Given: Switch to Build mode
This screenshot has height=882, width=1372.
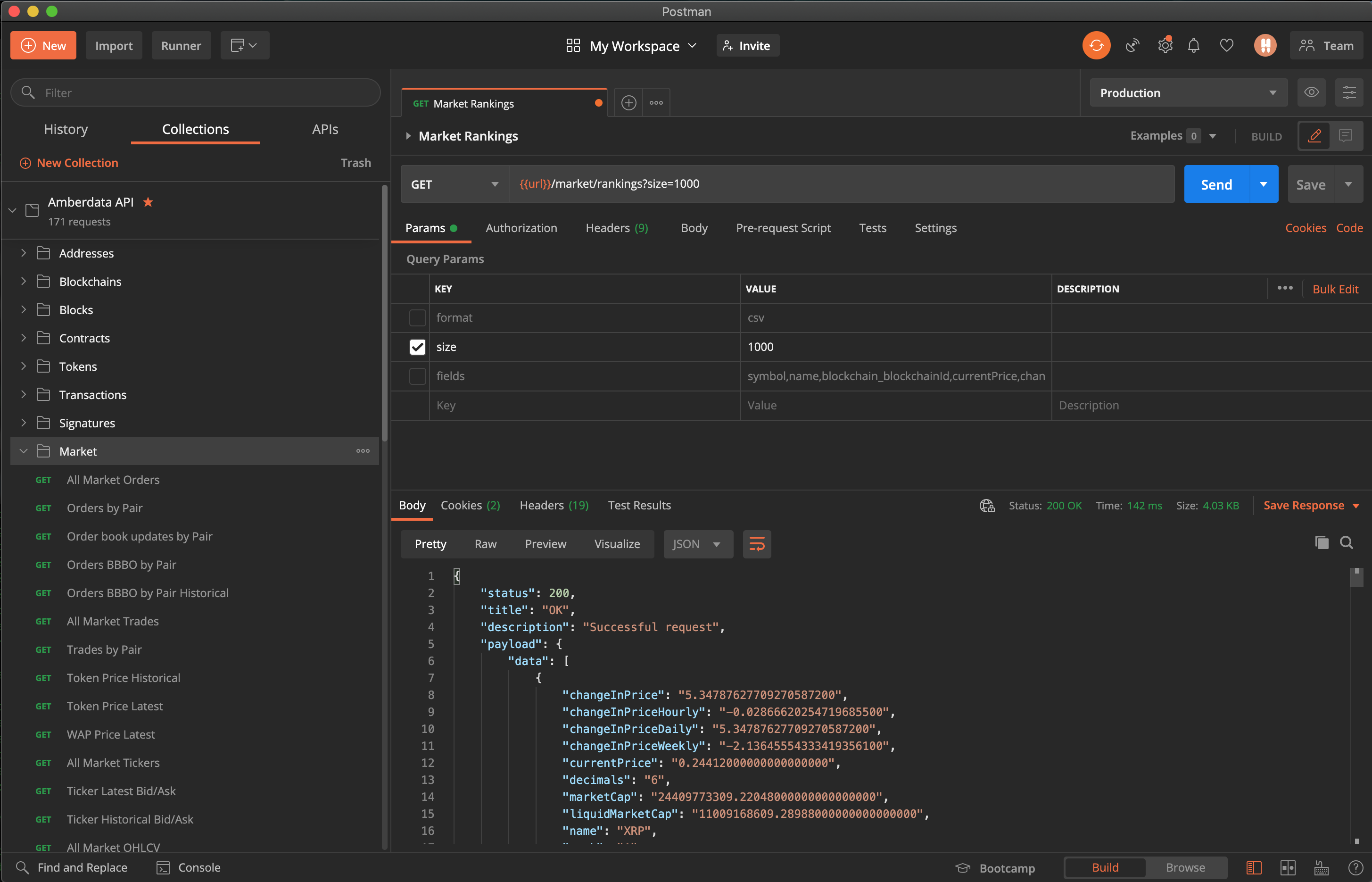Looking at the screenshot, I should pyautogui.click(x=1105, y=868).
